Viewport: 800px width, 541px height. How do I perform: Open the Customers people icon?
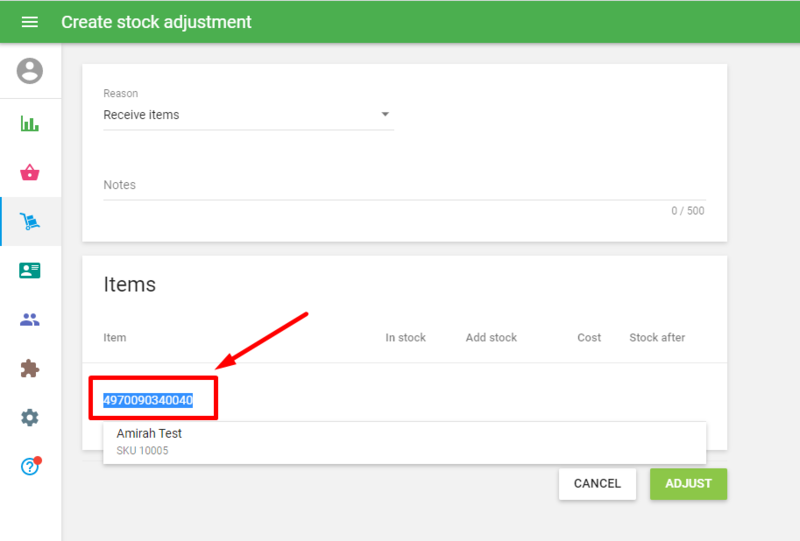[x=30, y=320]
